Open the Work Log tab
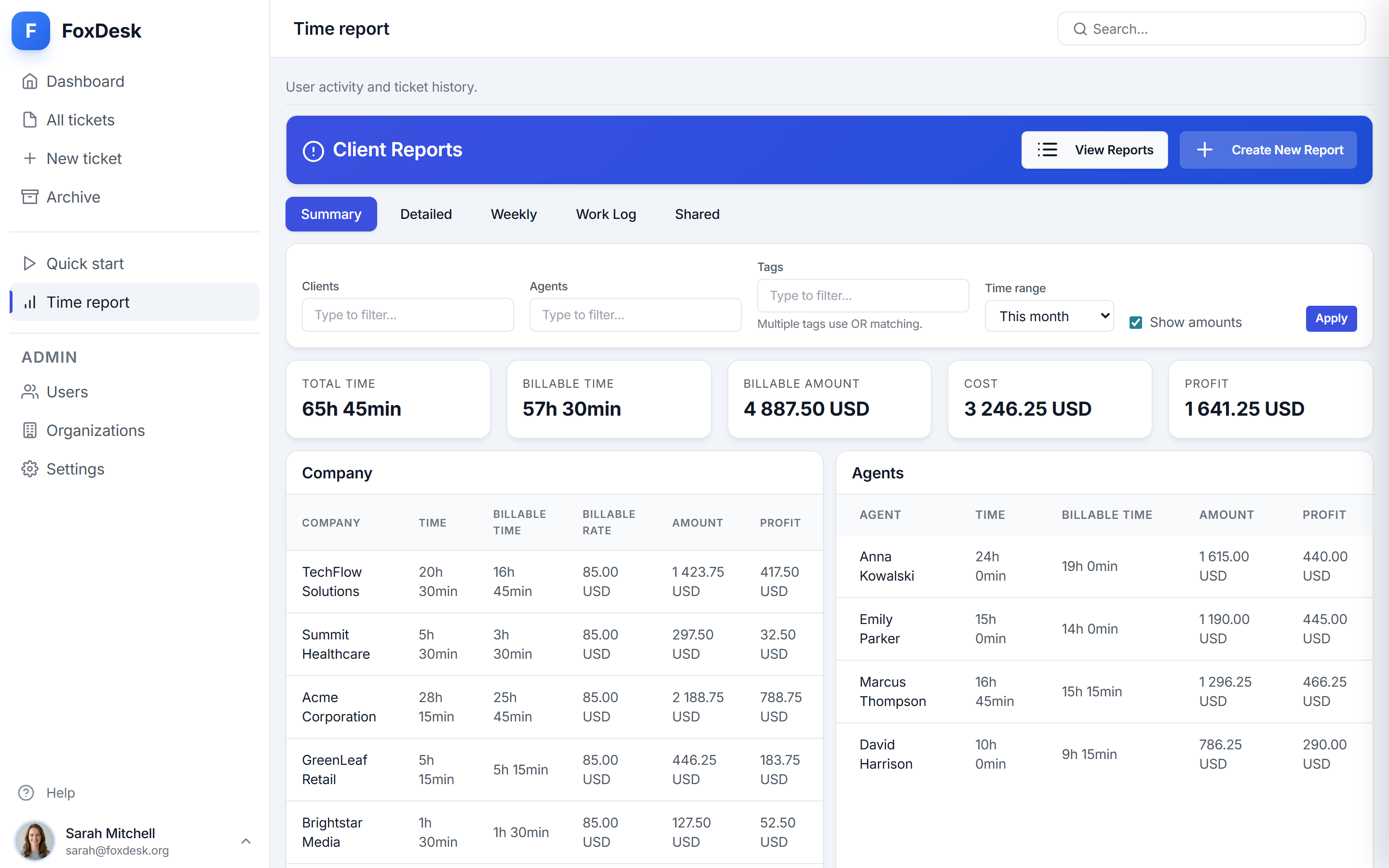The image size is (1389, 868). point(606,214)
